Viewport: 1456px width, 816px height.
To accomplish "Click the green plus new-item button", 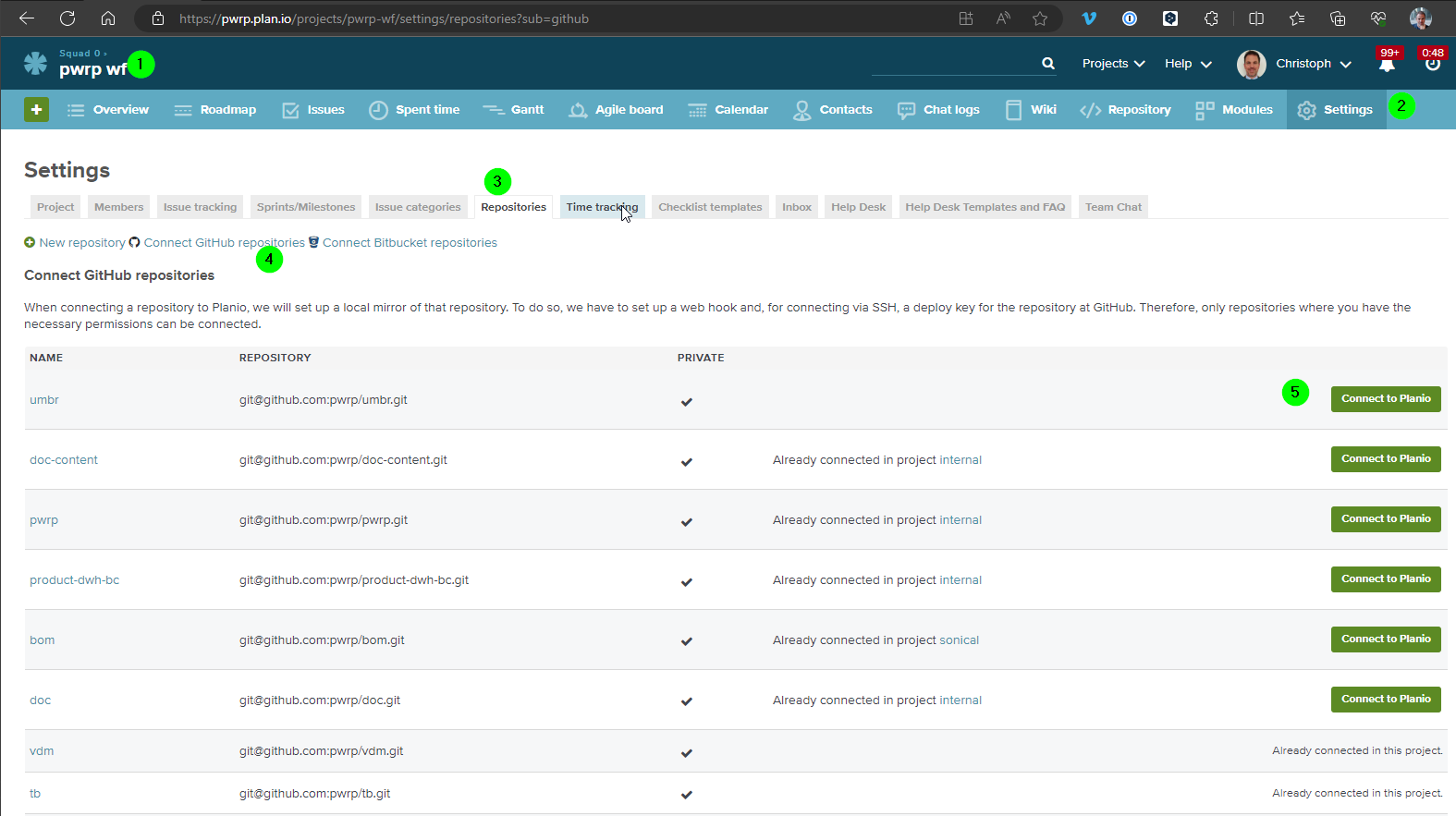I will coord(36,109).
